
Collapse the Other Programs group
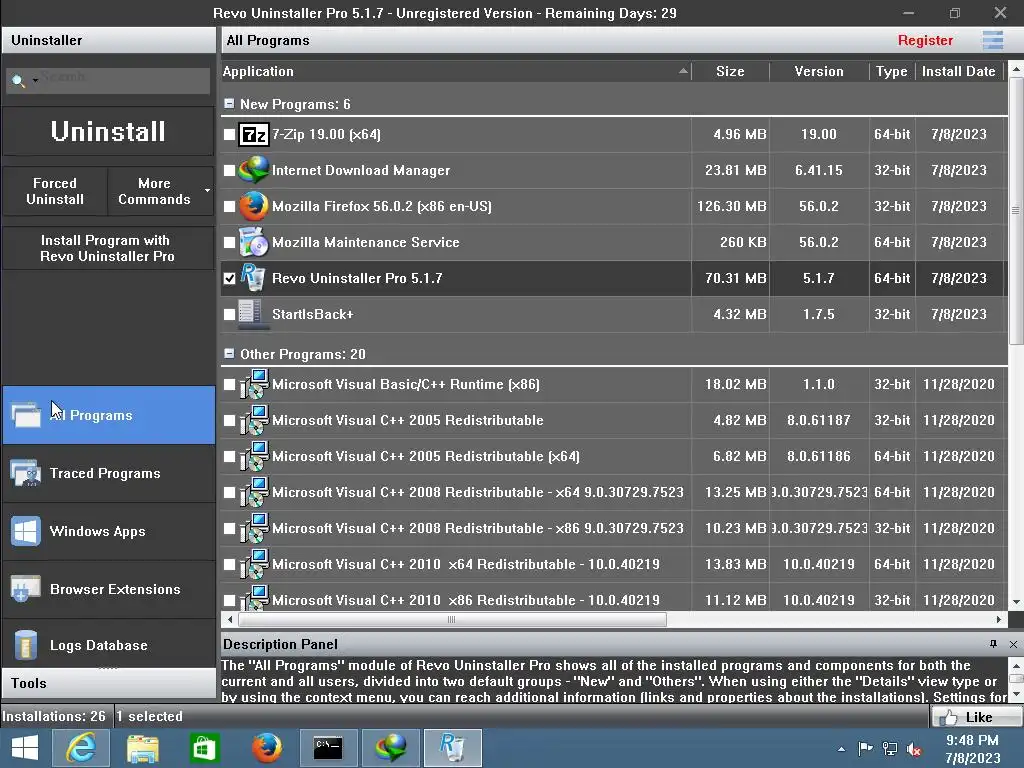point(229,353)
